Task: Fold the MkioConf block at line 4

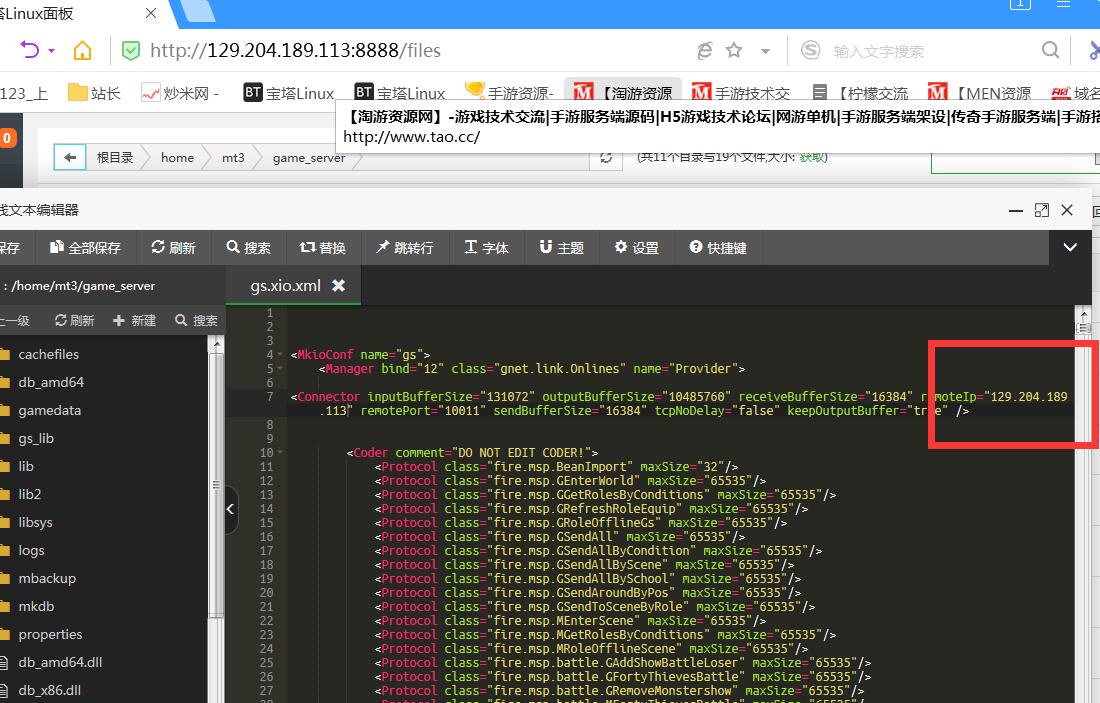Action: point(280,354)
